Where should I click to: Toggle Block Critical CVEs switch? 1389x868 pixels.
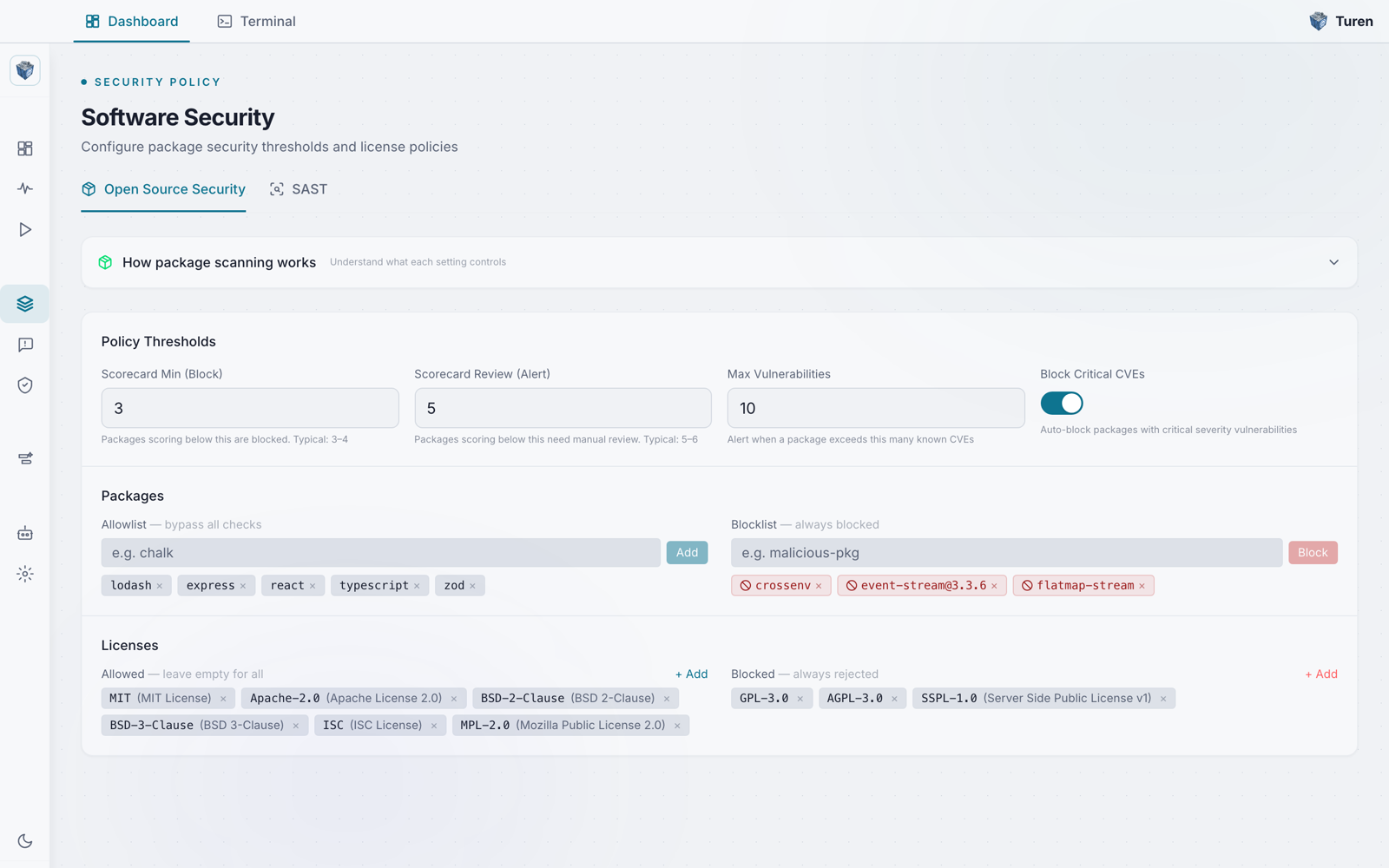(x=1062, y=404)
